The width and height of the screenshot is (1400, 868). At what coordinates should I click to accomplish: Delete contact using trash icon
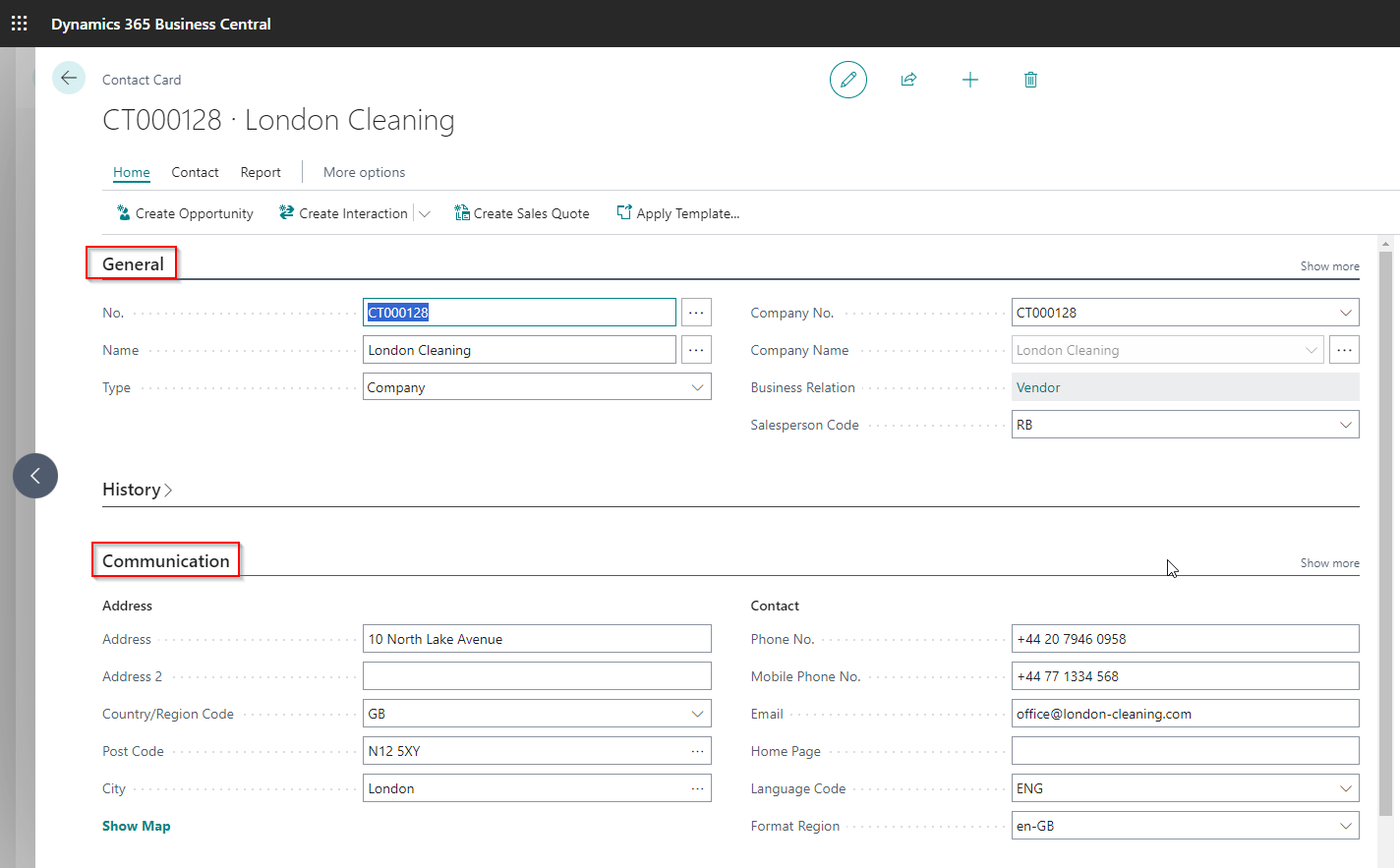point(1030,80)
